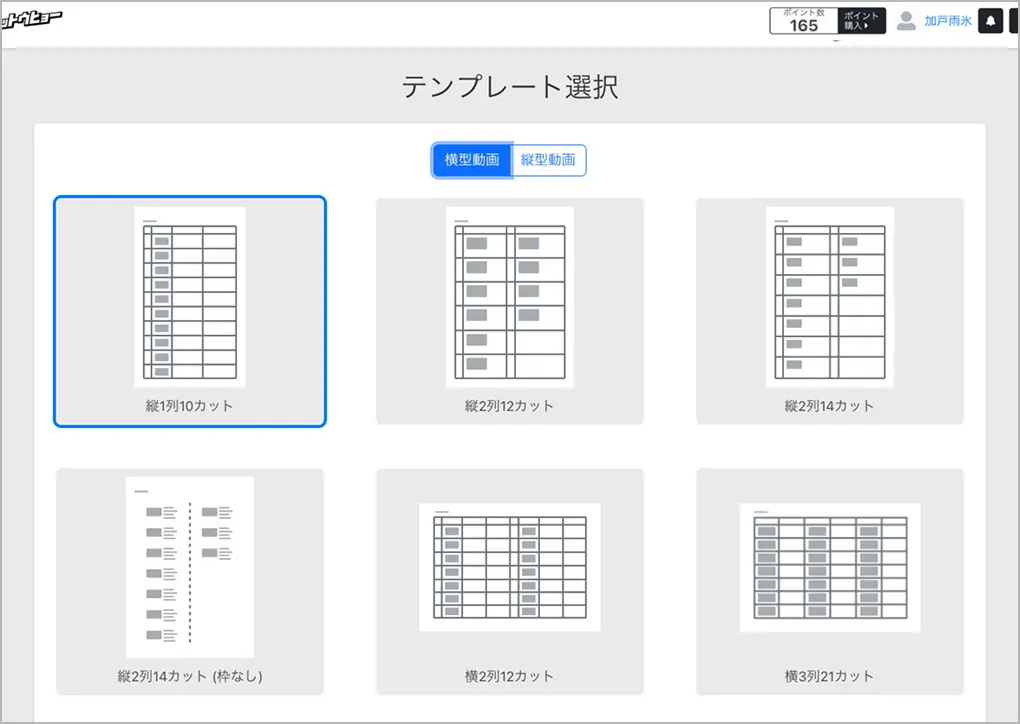Click the 横2列12カット caption text
Screen dimensions: 1020x724
click(510, 676)
